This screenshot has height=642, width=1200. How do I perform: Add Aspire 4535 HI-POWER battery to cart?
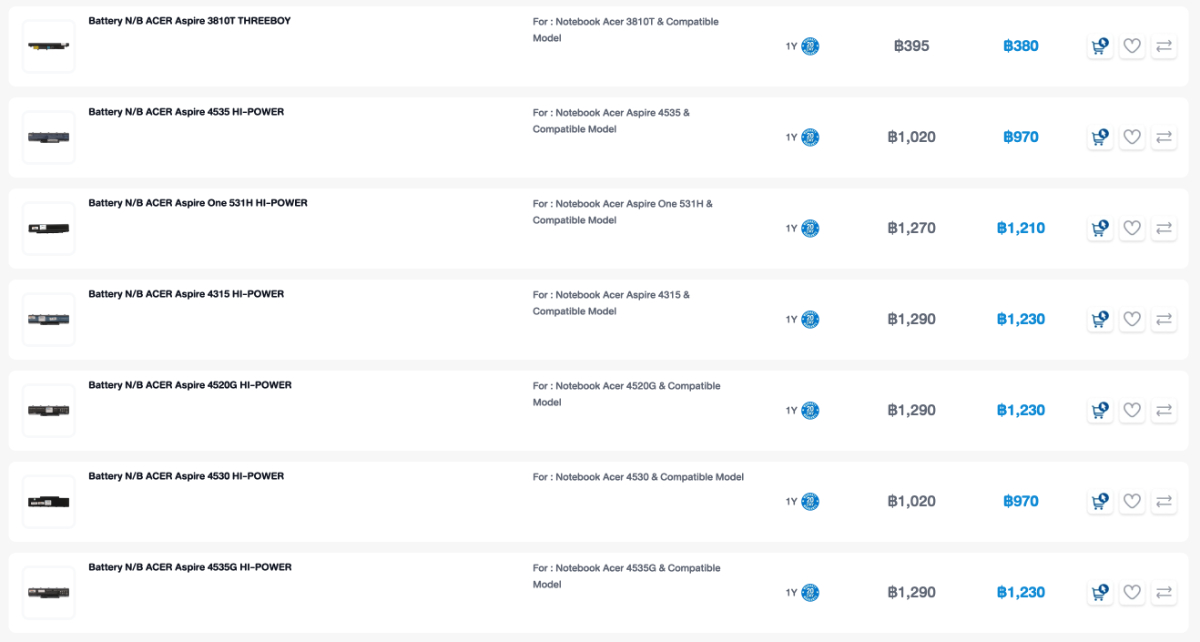click(x=1100, y=137)
